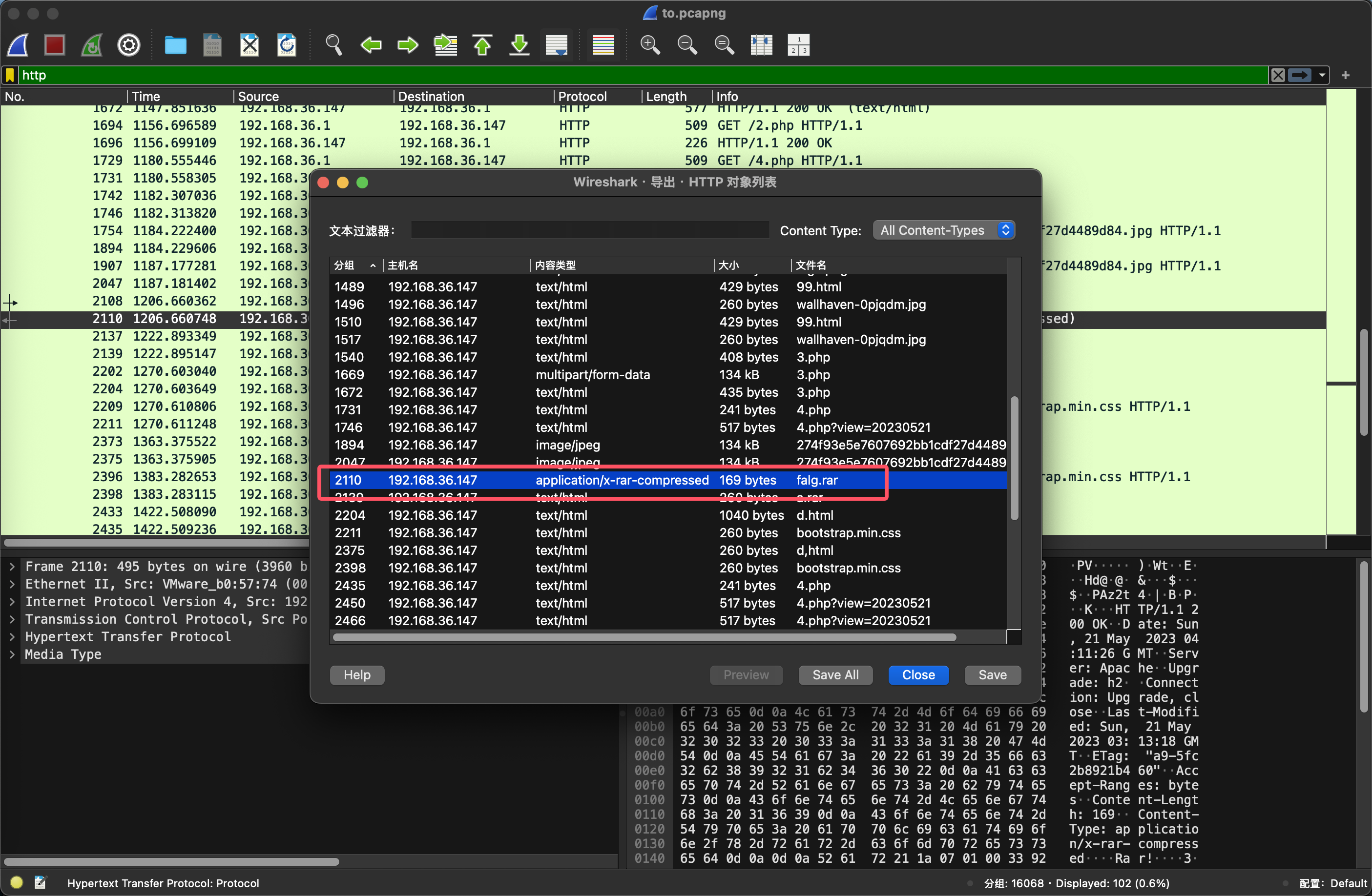Go to specified packet icon
Image resolution: width=1372 pixels, height=896 pixels.
[445, 45]
